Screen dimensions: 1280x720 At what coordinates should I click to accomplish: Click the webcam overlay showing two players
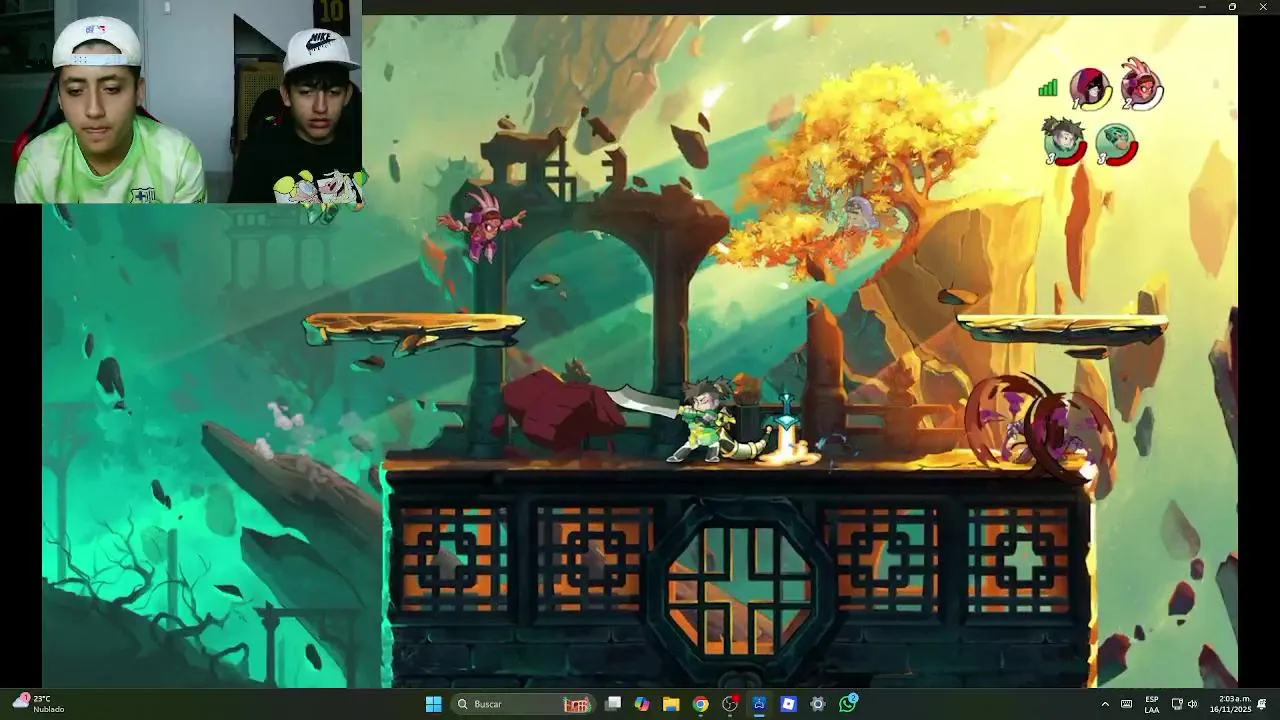click(181, 102)
